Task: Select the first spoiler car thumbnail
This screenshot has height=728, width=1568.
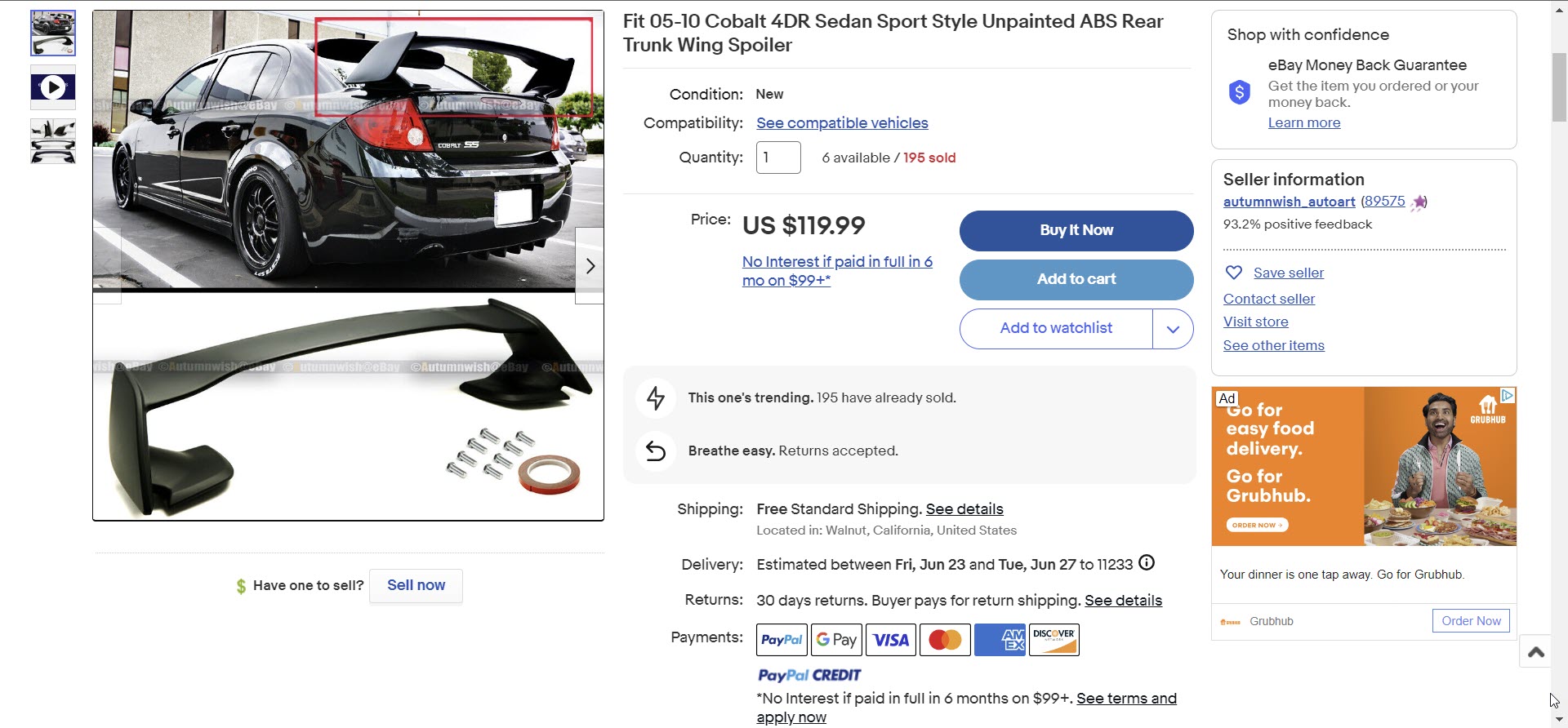Action: pos(53,33)
